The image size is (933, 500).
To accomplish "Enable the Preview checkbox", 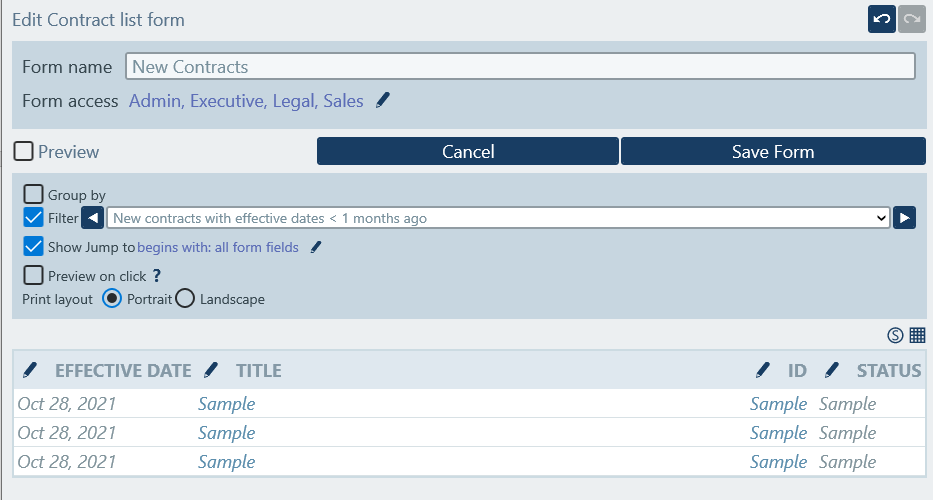I will [24, 152].
